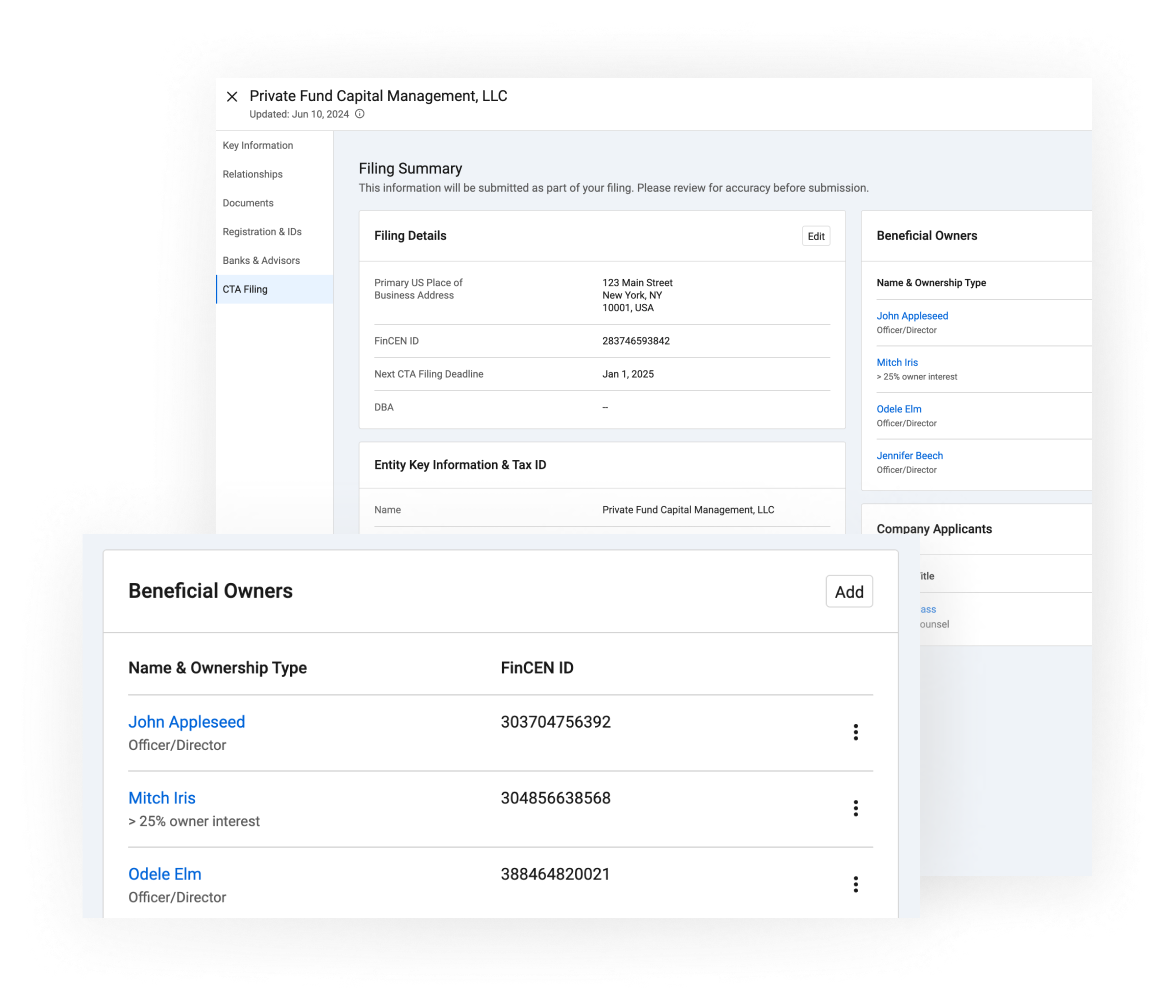Click the info icon beside the updated date
Viewport: 1170px width, 998px height.
(x=359, y=114)
